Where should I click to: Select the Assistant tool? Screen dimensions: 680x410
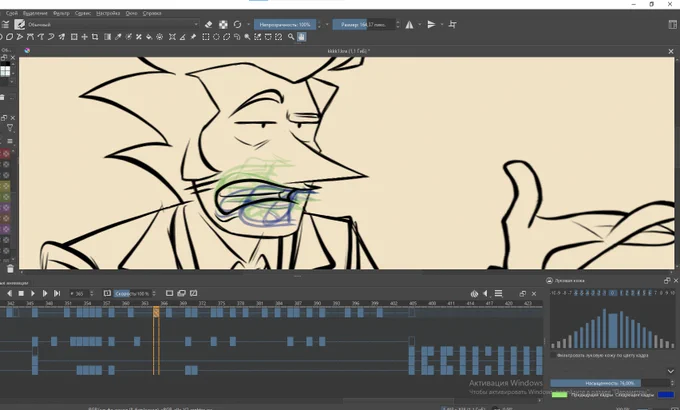pyautogui.click(x=172, y=37)
